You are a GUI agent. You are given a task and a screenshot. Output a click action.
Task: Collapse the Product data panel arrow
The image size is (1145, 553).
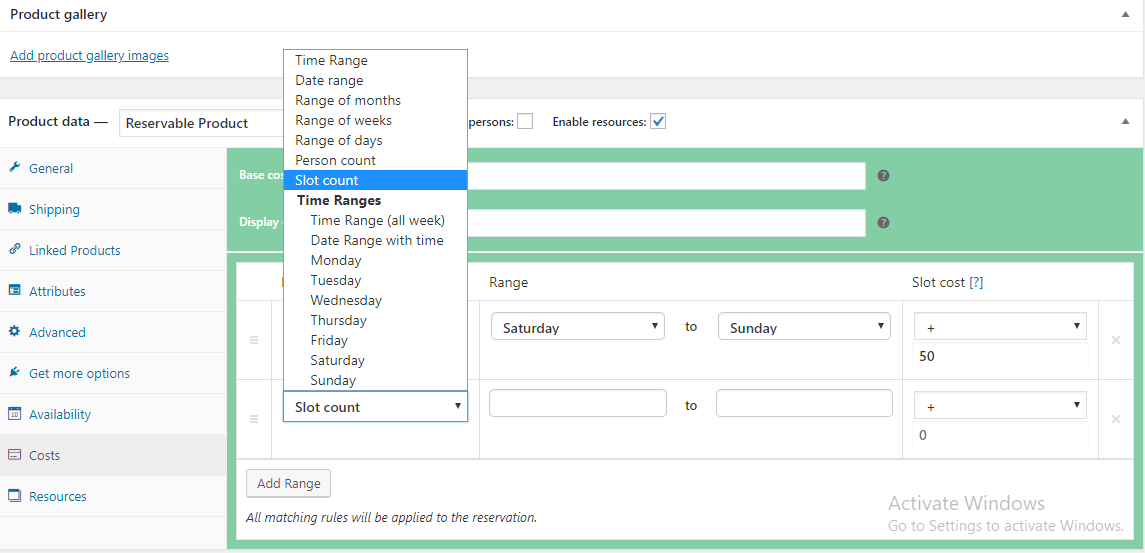point(1126,122)
